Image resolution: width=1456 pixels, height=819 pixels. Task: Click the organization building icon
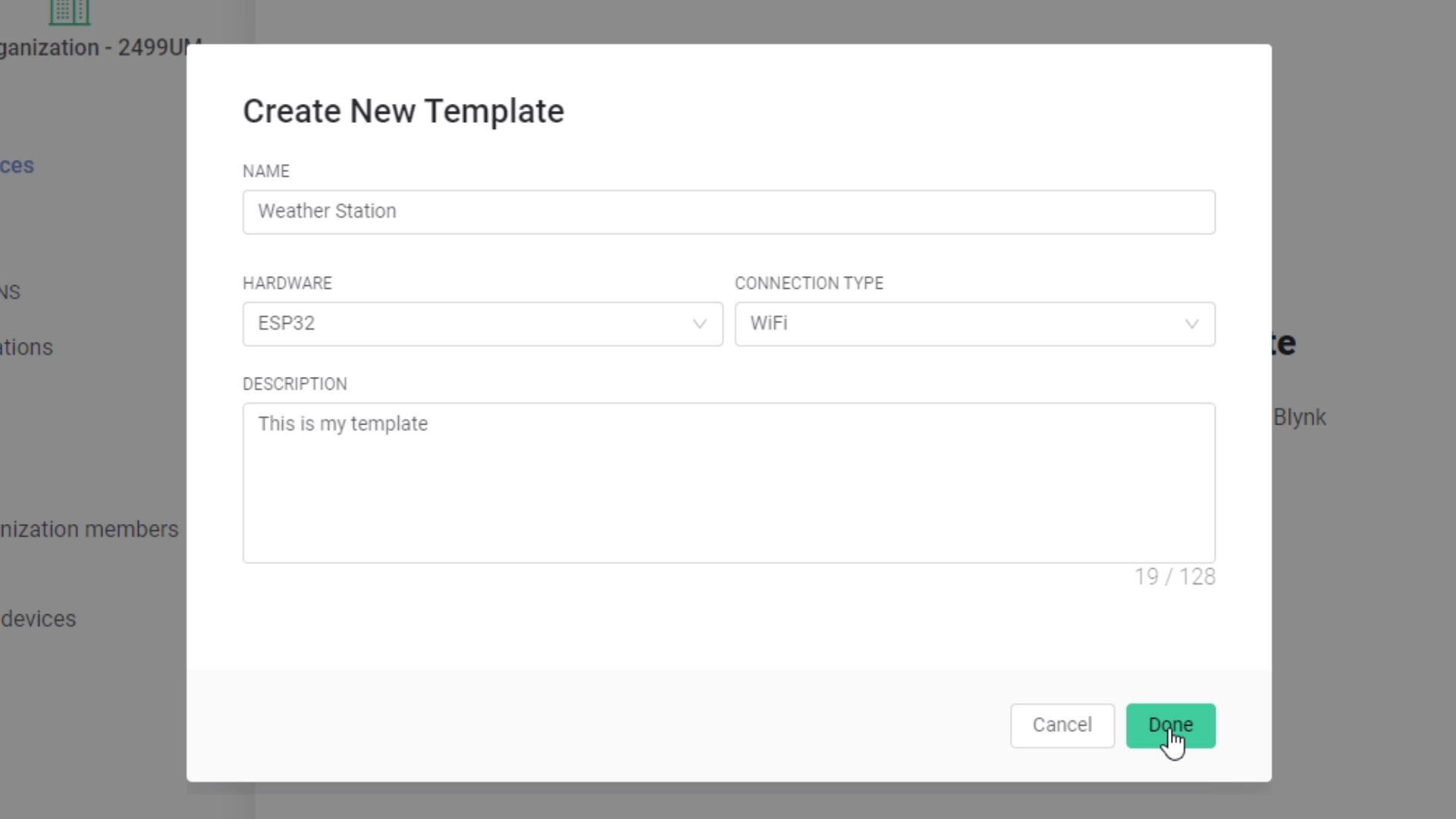(69, 11)
